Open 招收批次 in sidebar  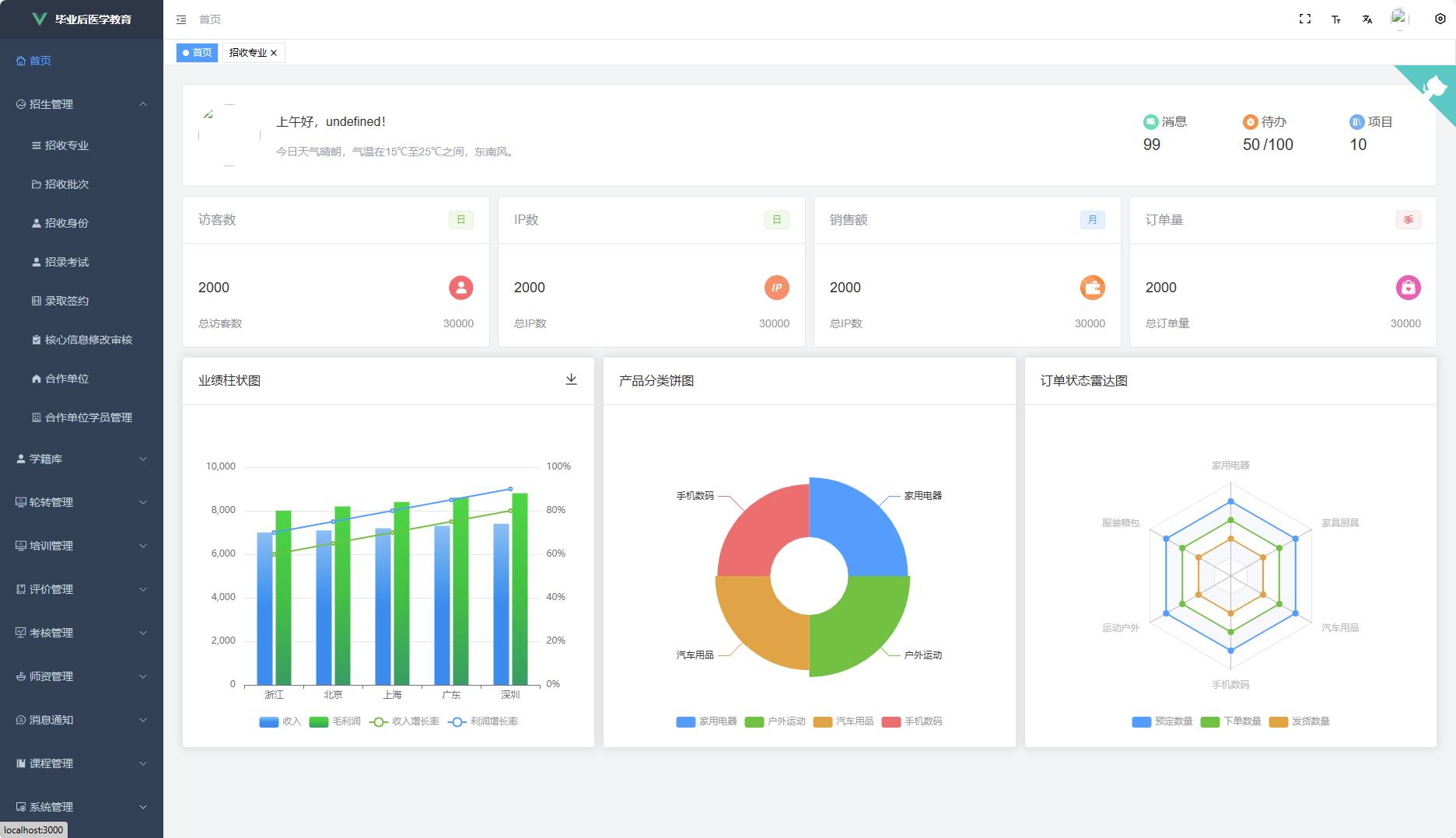67,184
